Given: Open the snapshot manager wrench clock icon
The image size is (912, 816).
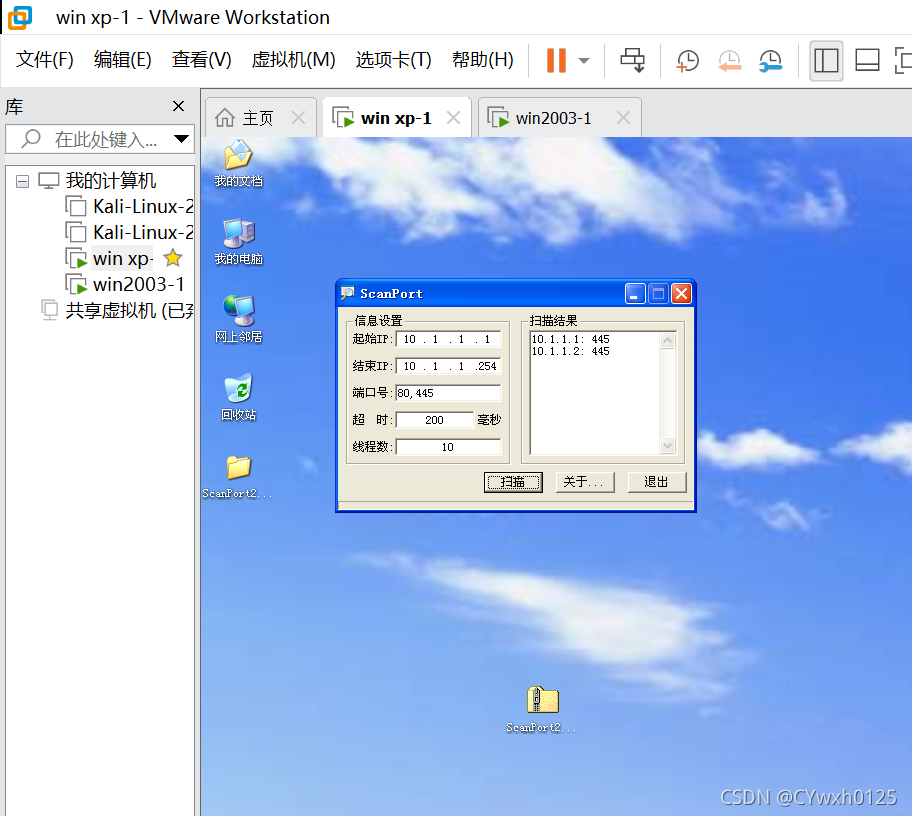Looking at the screenshot, I should [x=771, y=60].
